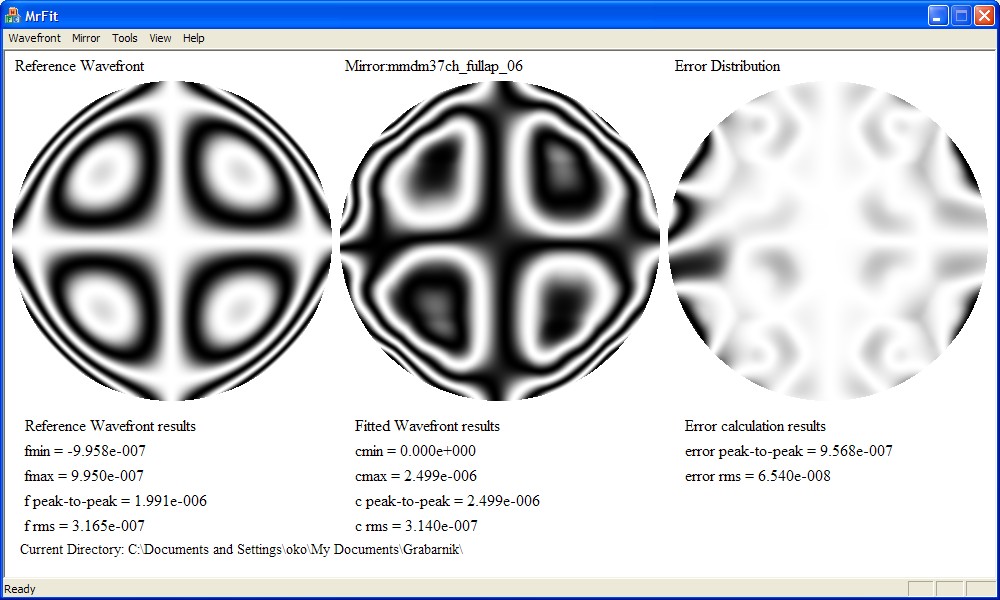Minimize the MrFit window
This screenshot has width=1000, height=600.
coord(938,15)
